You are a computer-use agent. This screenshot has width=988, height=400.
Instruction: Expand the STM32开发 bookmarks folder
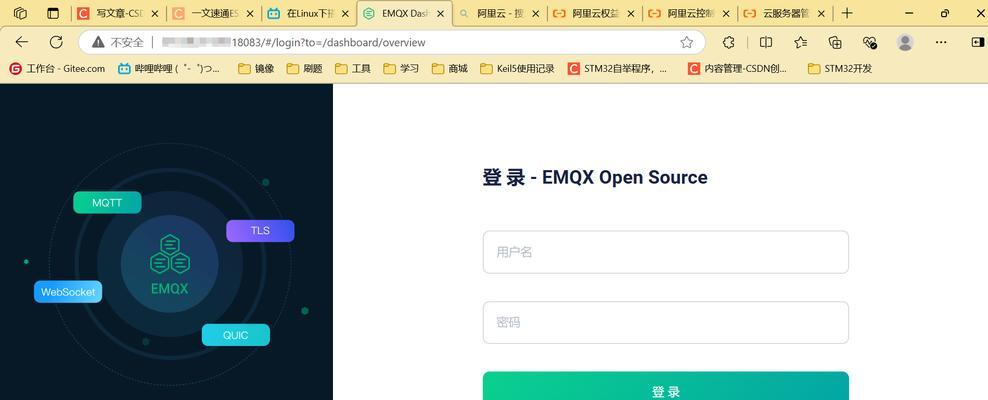(840, 69)
